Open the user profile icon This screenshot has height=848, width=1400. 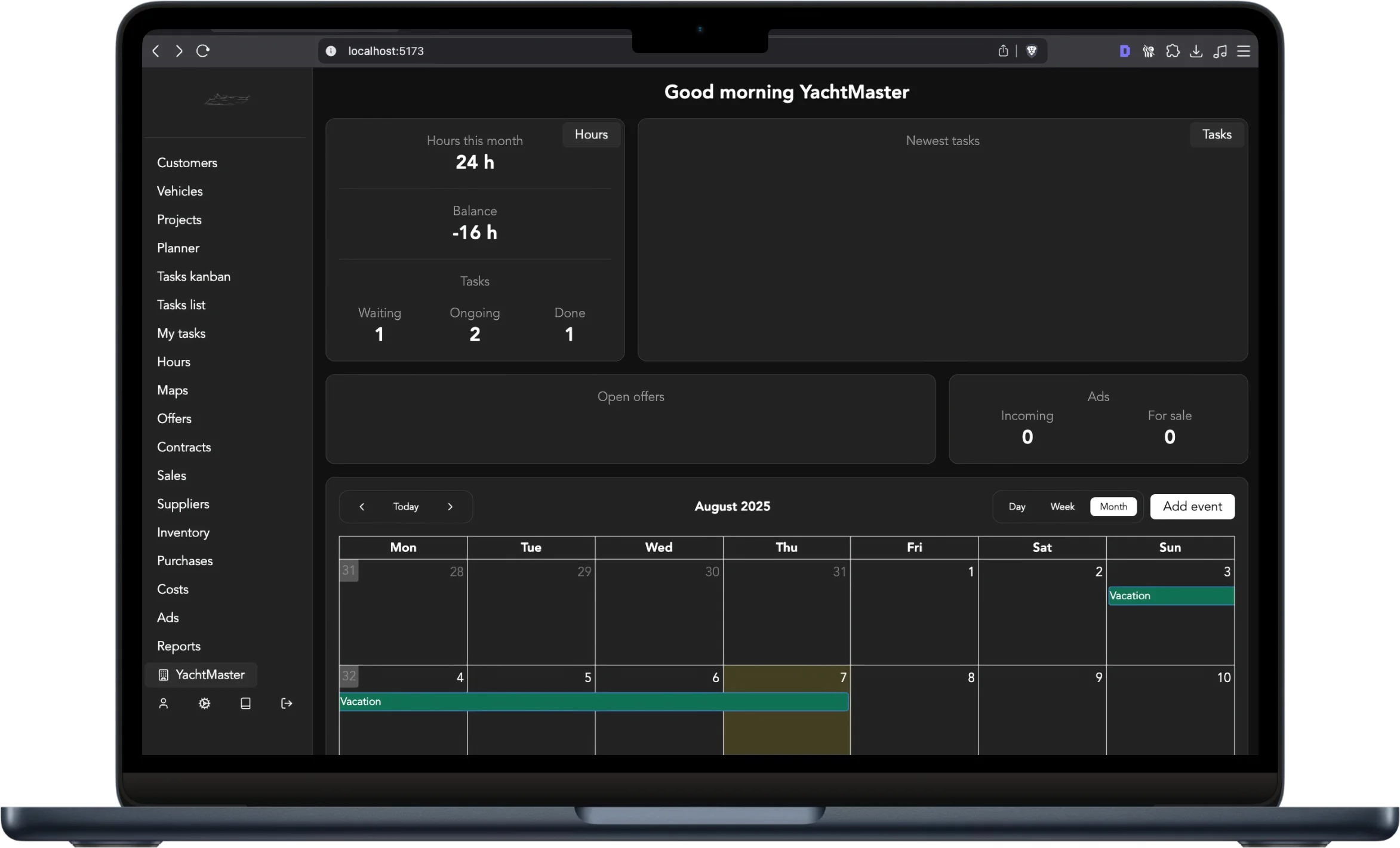point(164,703)
